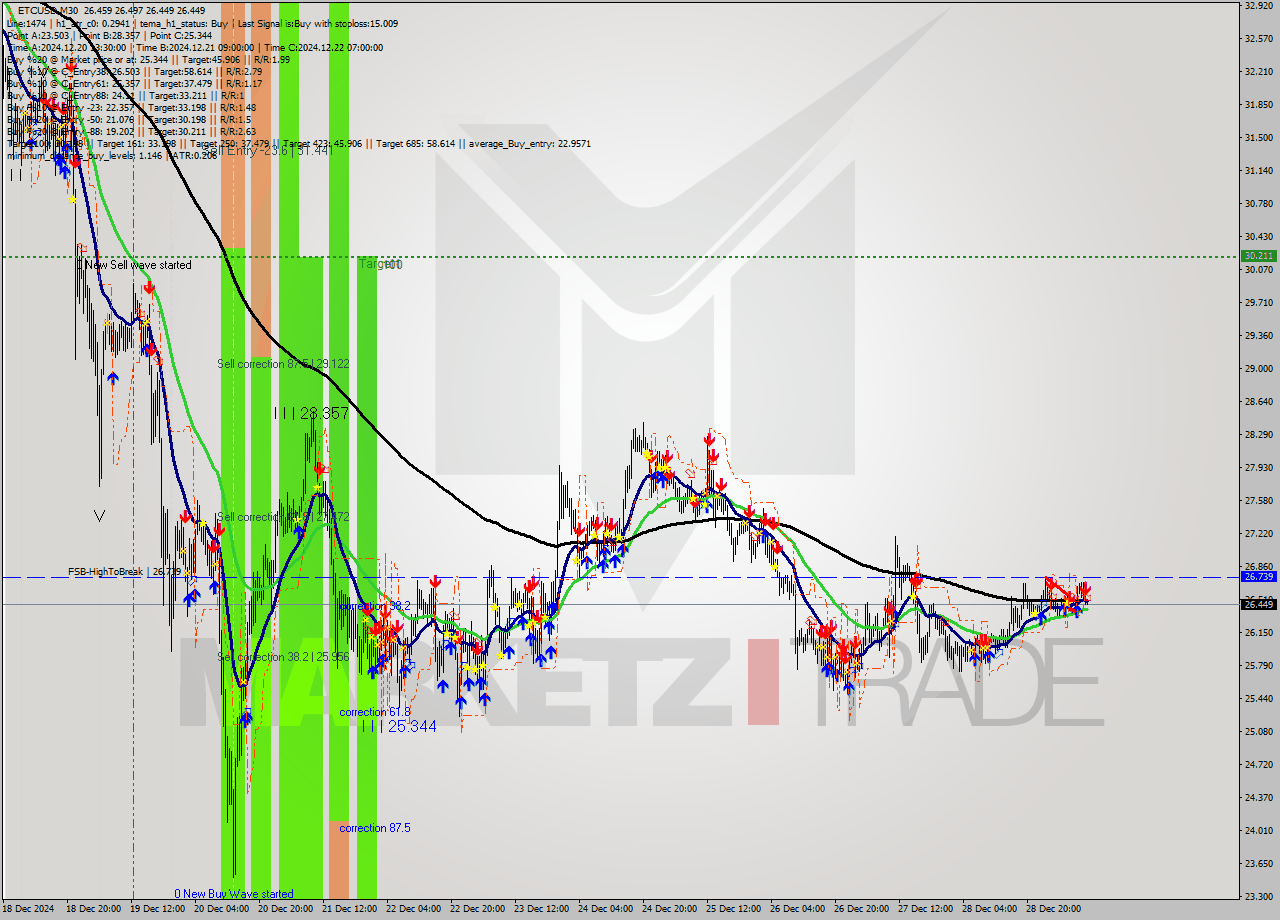Click the '28 Dec 20:00' time axis label

coord(1053,909)
